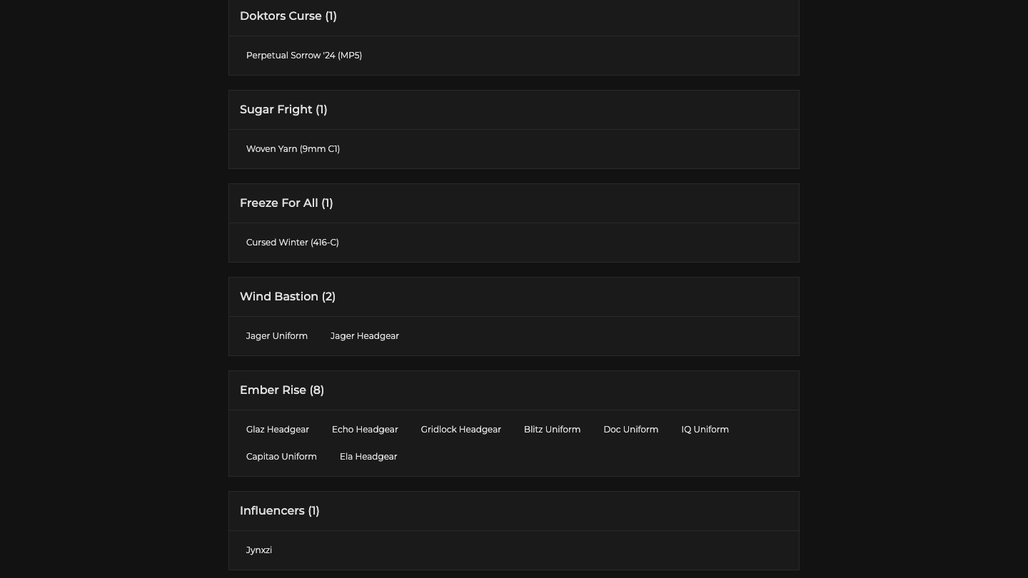
Task: Select the Doc Uniform item
Action: point(630,429)
